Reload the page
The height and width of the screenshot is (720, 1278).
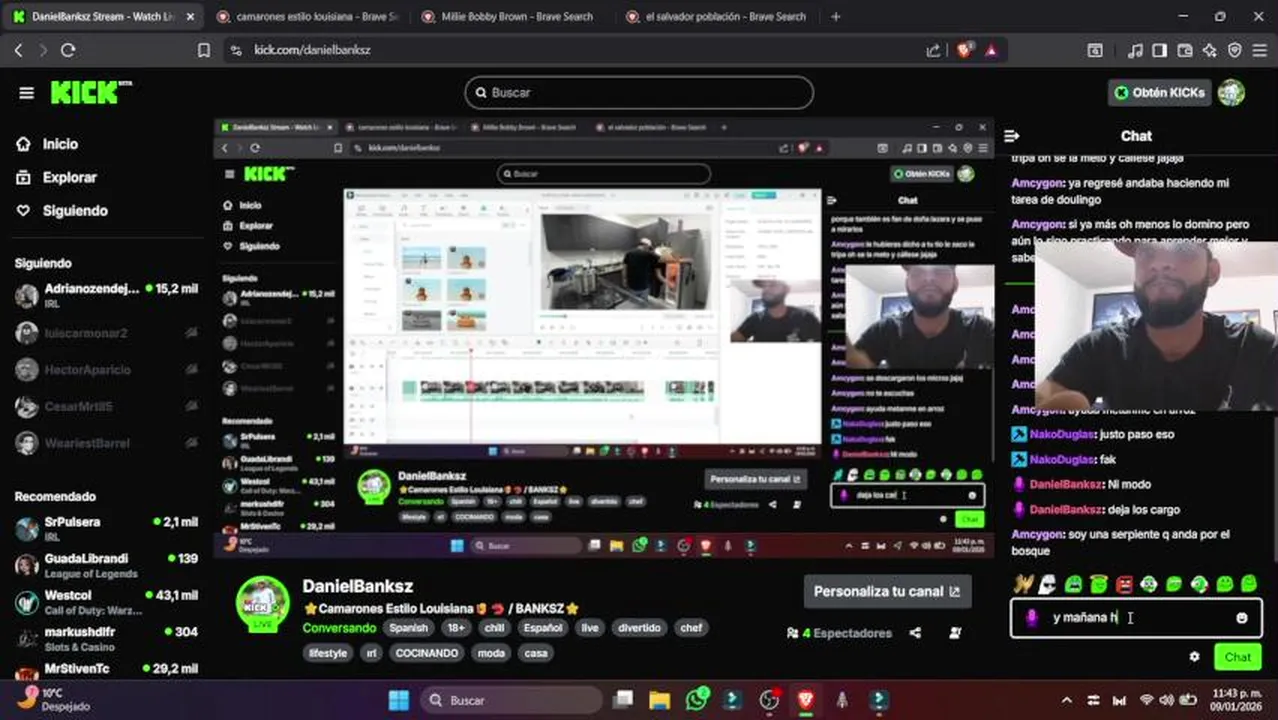[68, 50]
